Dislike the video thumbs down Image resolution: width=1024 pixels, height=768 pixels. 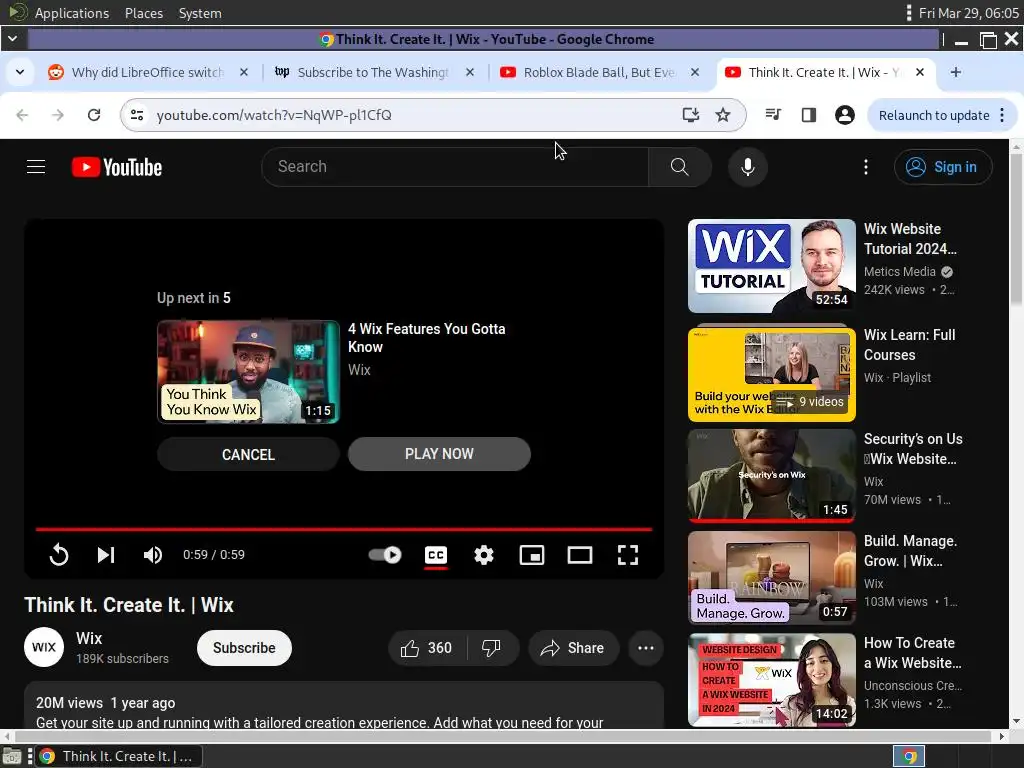492,648
